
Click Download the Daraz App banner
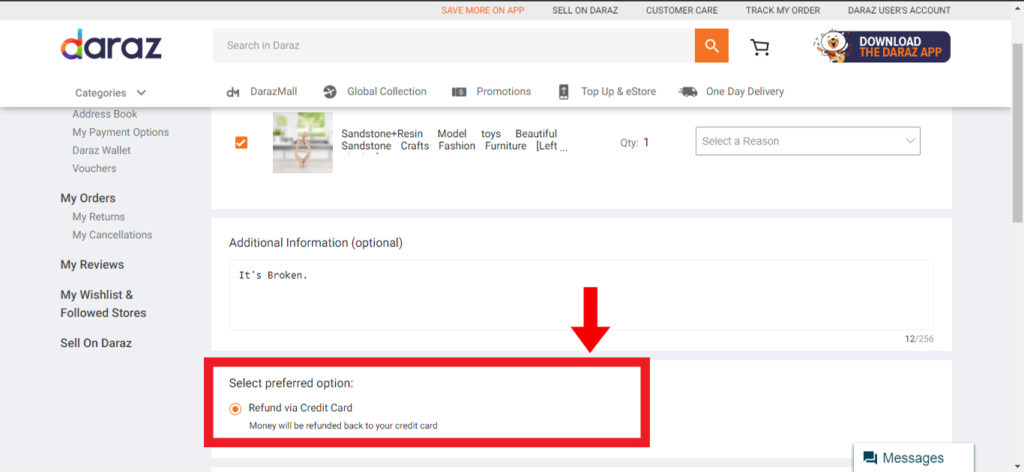[x=882, y=47]
